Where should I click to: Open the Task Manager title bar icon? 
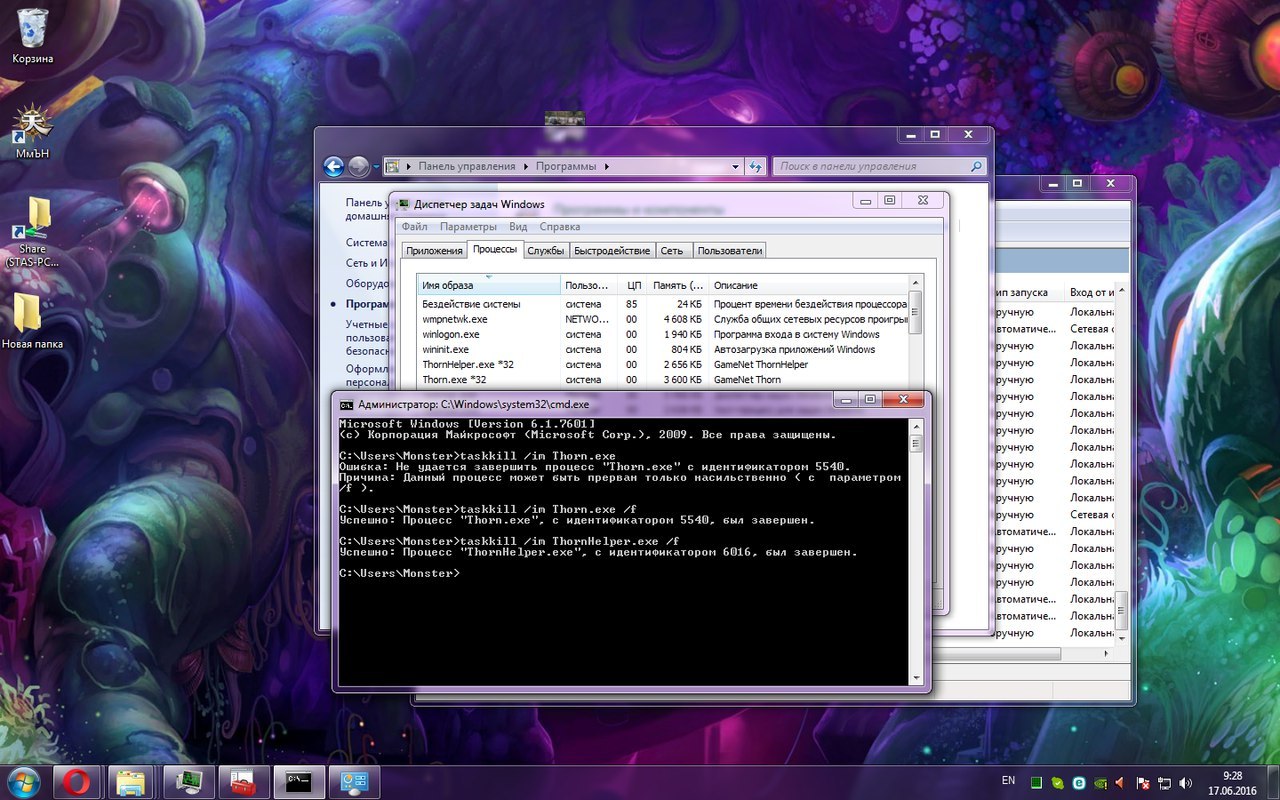point(404,204)
